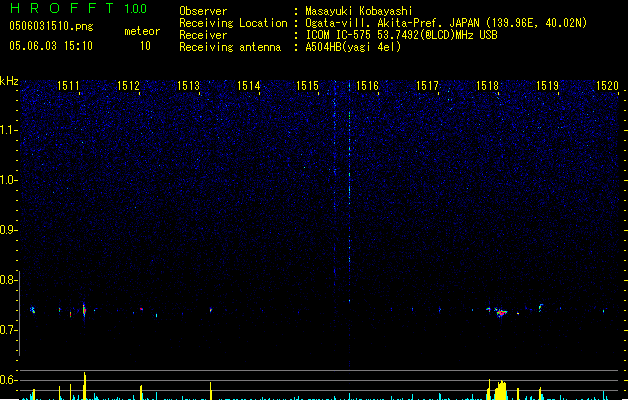629x400 pixels.
Task: Click the 1.1 kHz frequency axis label
Action: [x=8, y=130]
